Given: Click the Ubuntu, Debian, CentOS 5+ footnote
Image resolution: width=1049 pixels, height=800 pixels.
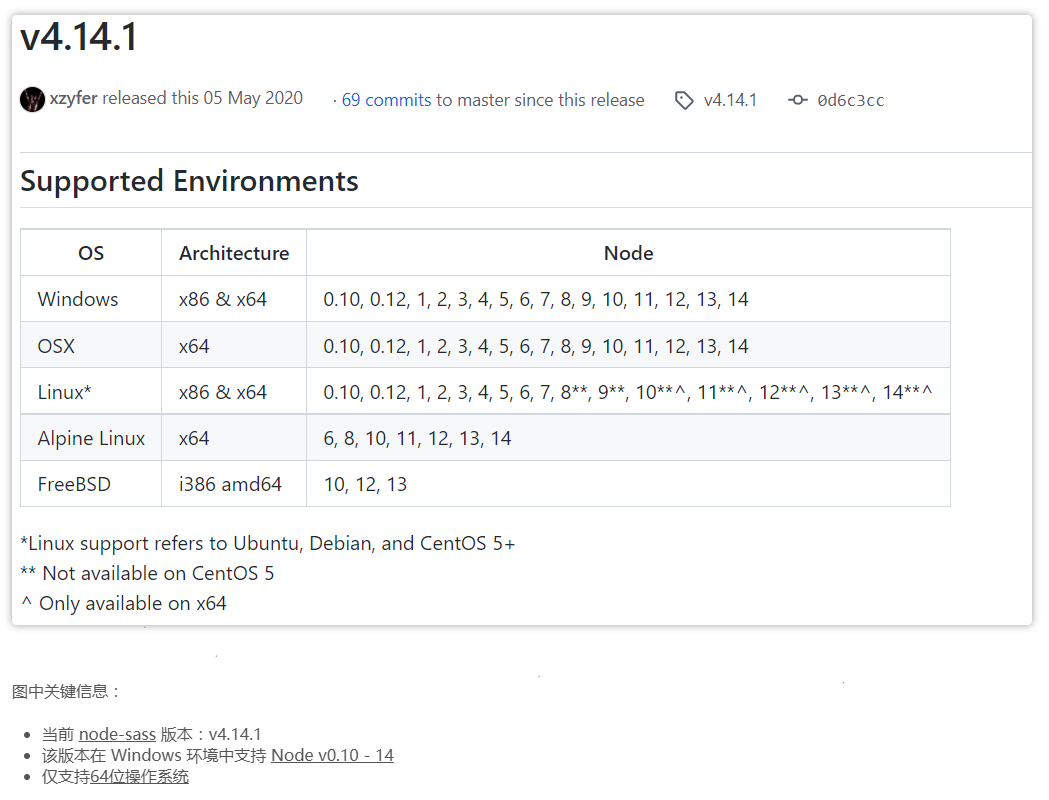Looking at the screenshot, I should coord(268,543).
